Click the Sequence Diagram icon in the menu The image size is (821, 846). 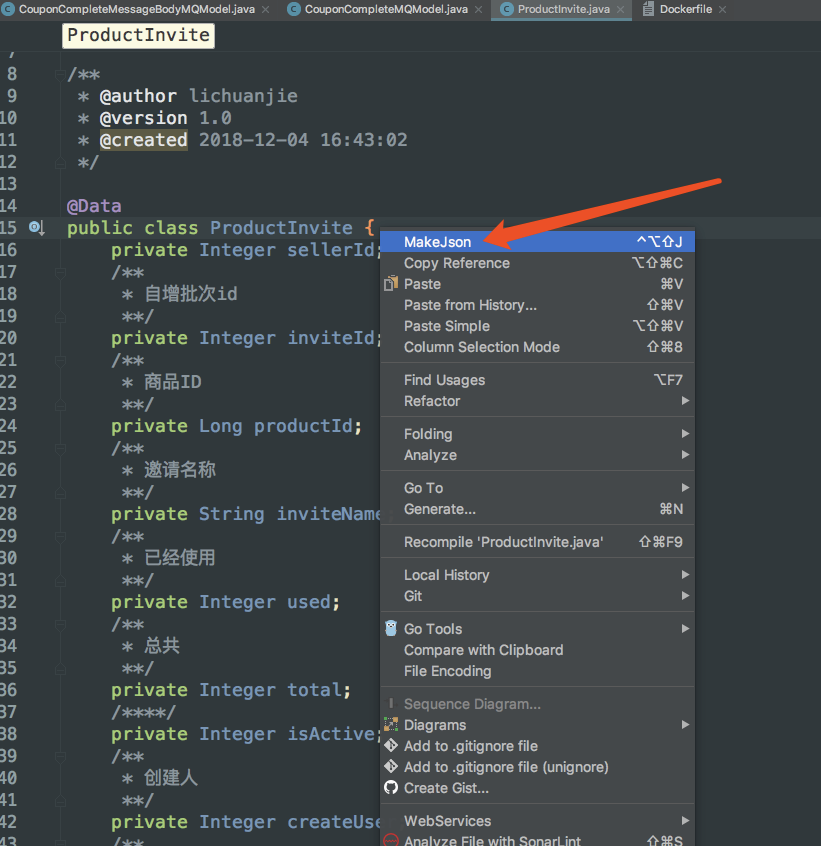[390, 703]
